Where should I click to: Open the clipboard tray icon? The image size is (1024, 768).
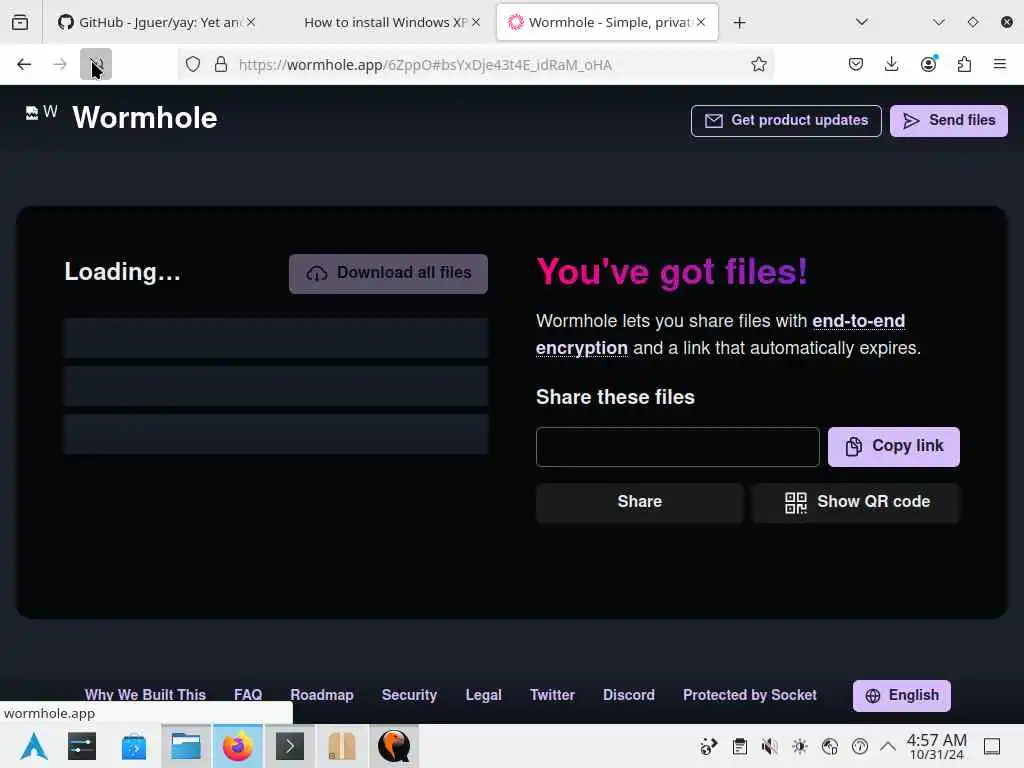(x=739, y=746)
